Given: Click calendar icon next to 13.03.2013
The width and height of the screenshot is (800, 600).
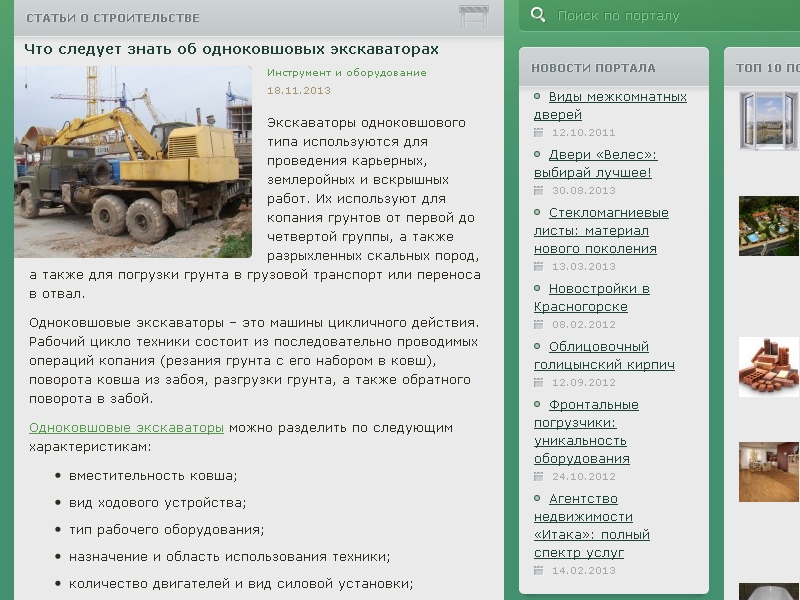Looking at the screenshot, I should pyautogui.click(x=538, y=266).
